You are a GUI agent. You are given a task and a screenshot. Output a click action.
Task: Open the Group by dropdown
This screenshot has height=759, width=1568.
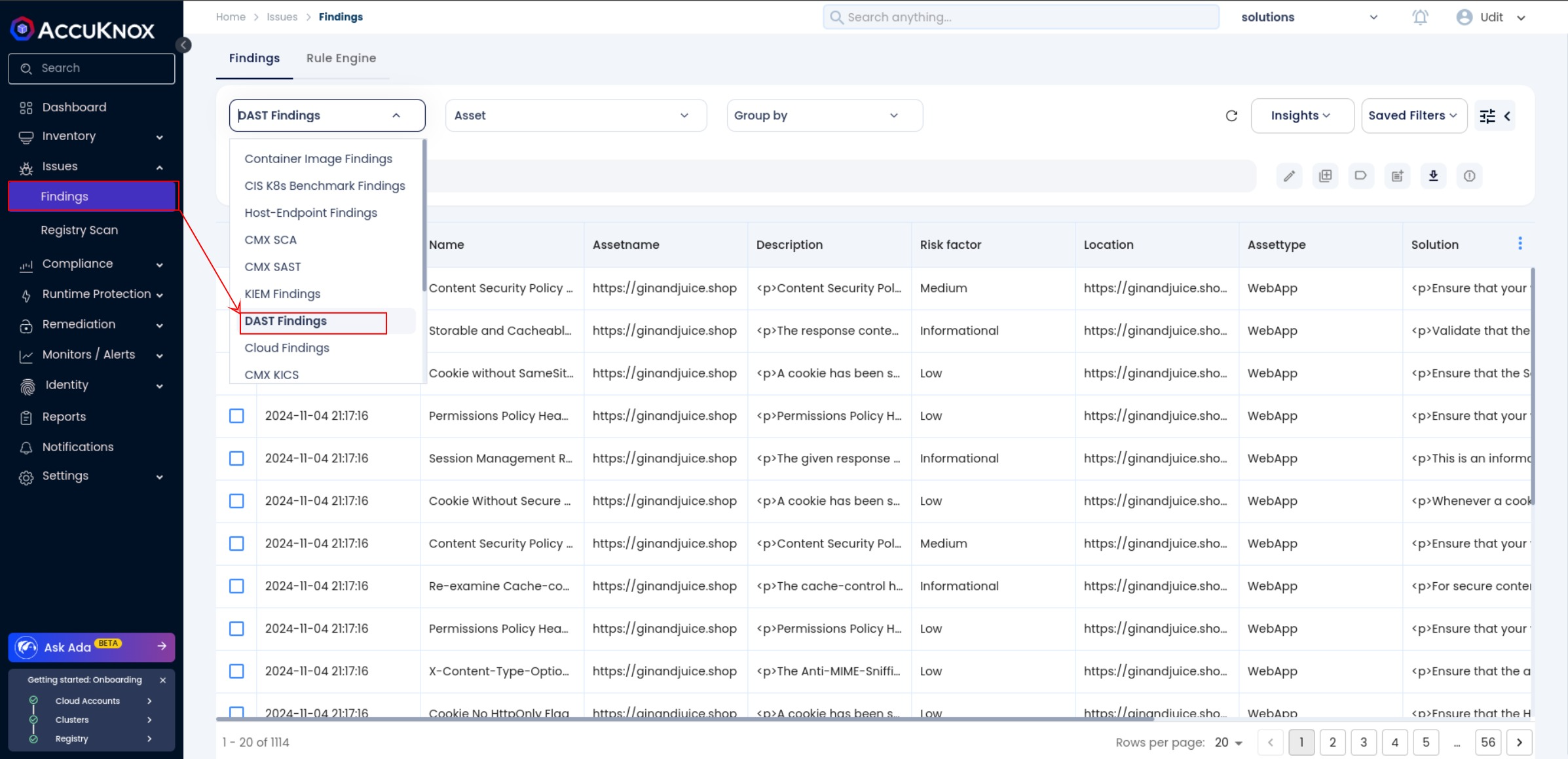point(825,115)
